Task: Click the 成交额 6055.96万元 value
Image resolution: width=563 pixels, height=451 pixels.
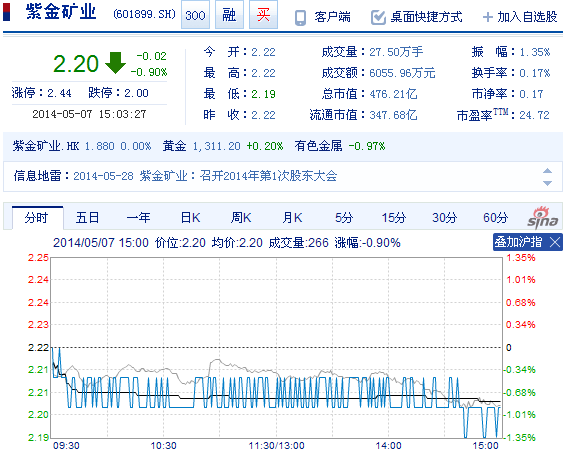Action: [x=402, y=73]
